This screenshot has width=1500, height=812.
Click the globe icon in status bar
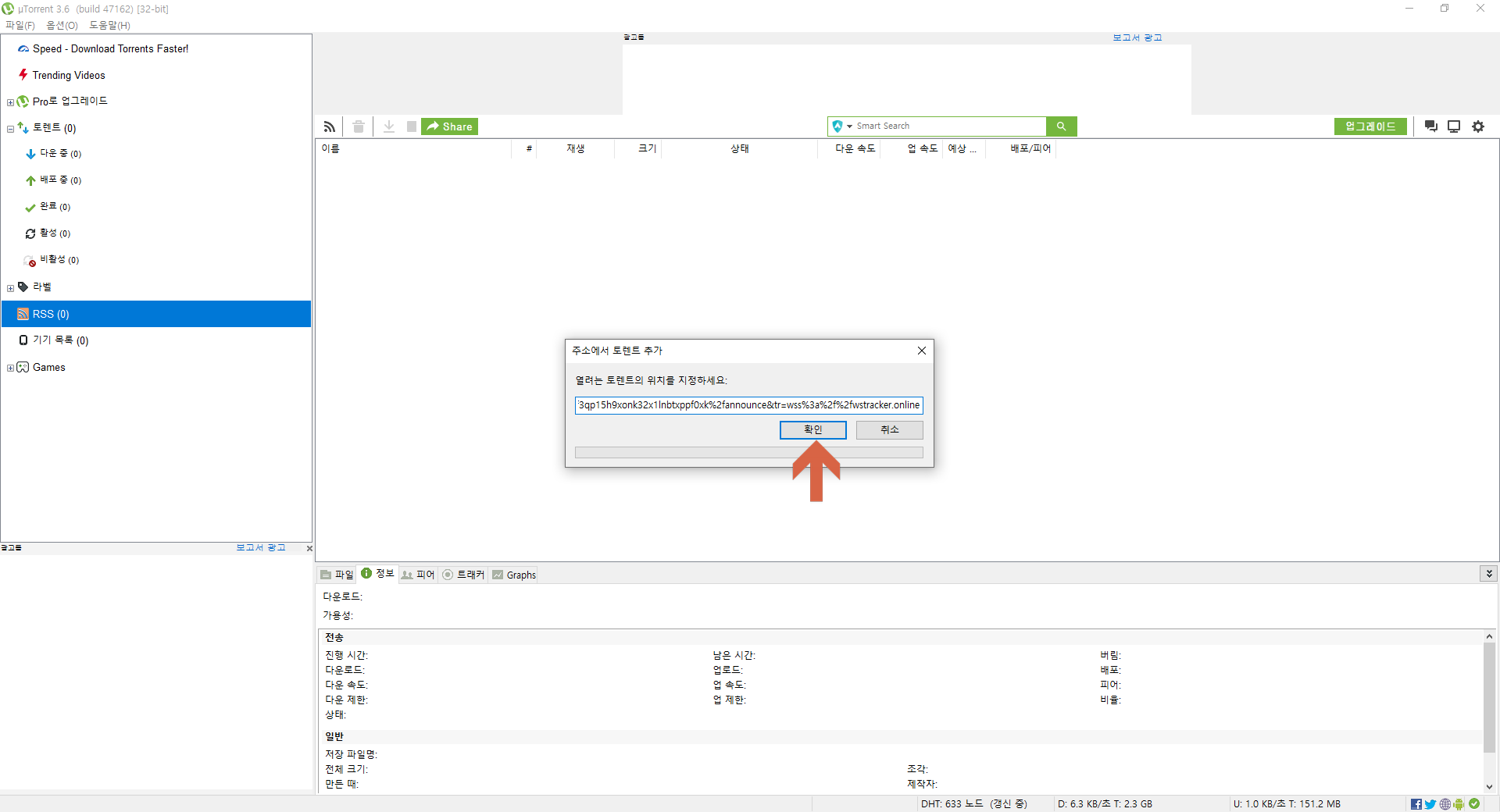point(1445,804)
